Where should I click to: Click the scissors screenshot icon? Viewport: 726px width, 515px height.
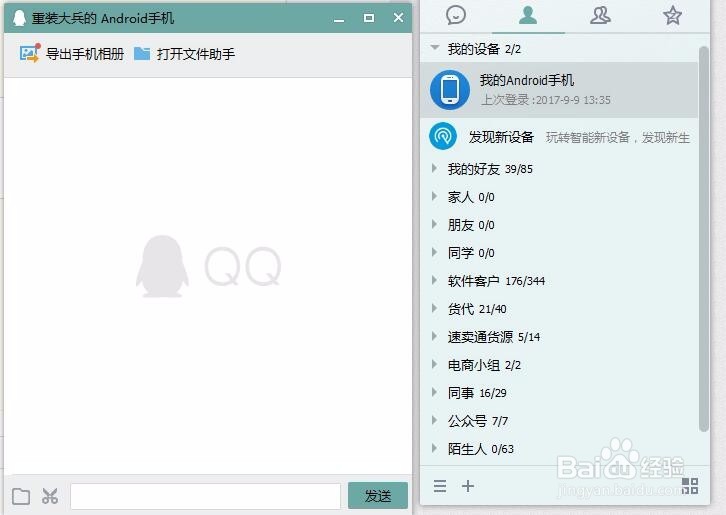point(50,496)
